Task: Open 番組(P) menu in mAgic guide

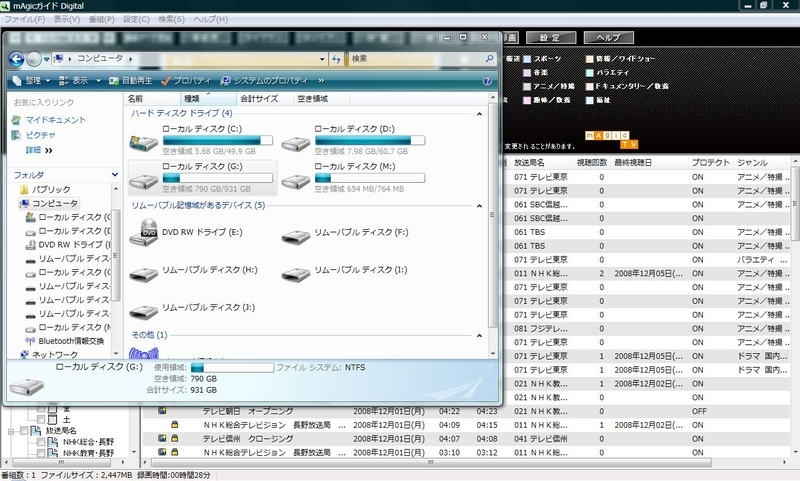Action: click(102, 19)
